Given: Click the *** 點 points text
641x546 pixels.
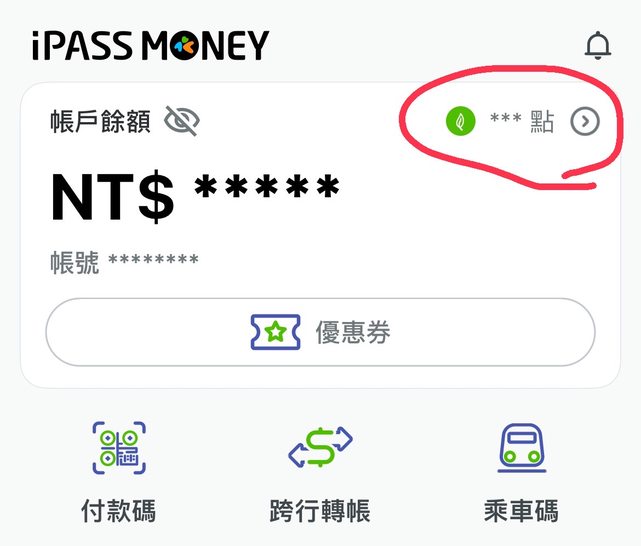Looking at the screenshot, I should click(x=522, y=121).
